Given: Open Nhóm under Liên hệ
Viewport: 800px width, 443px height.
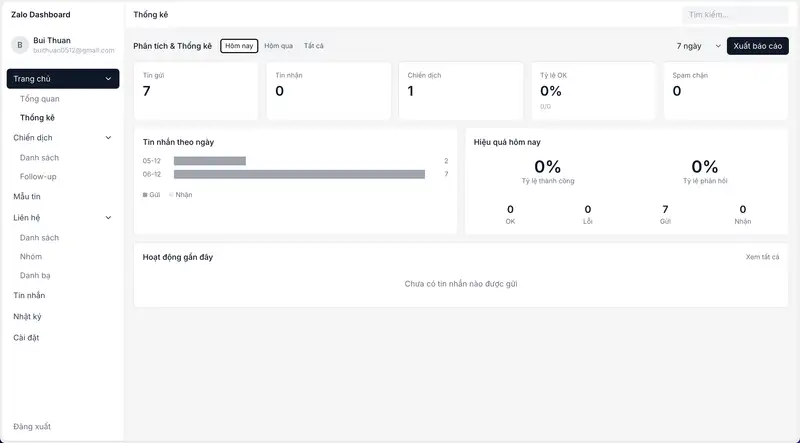Looking at the screenshot, I should click(x=31, y=257).
